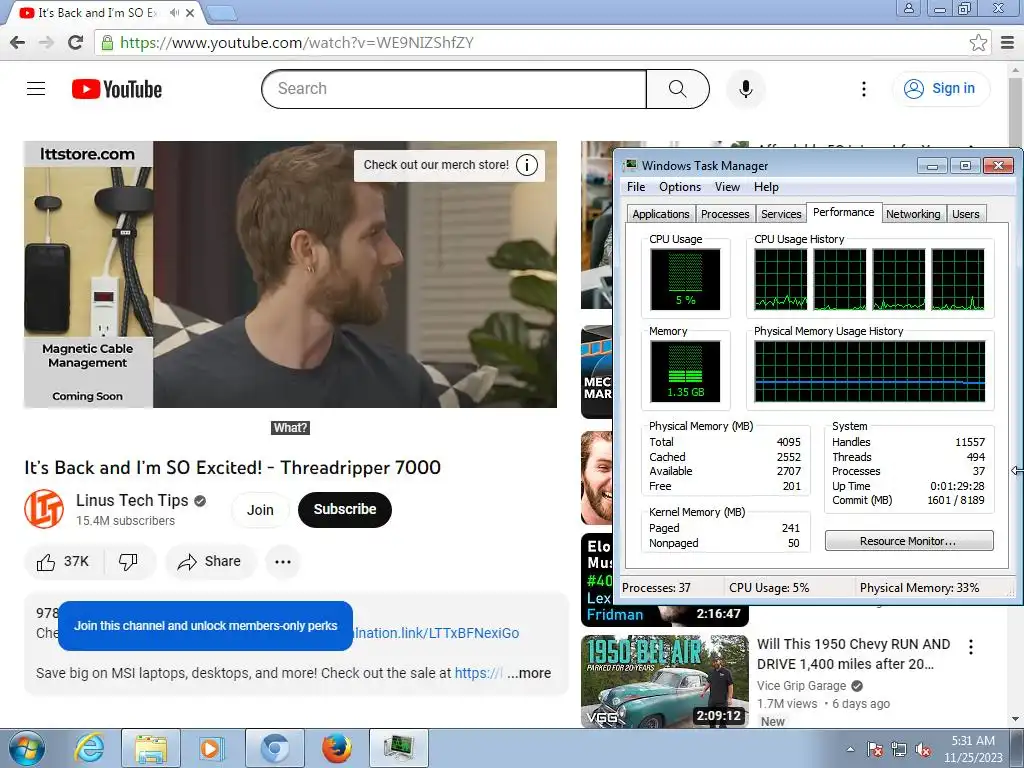Viewport: 1024px width, 768px height.
Task: Switch to the Processes tab
Action: (x=725, y=214)
